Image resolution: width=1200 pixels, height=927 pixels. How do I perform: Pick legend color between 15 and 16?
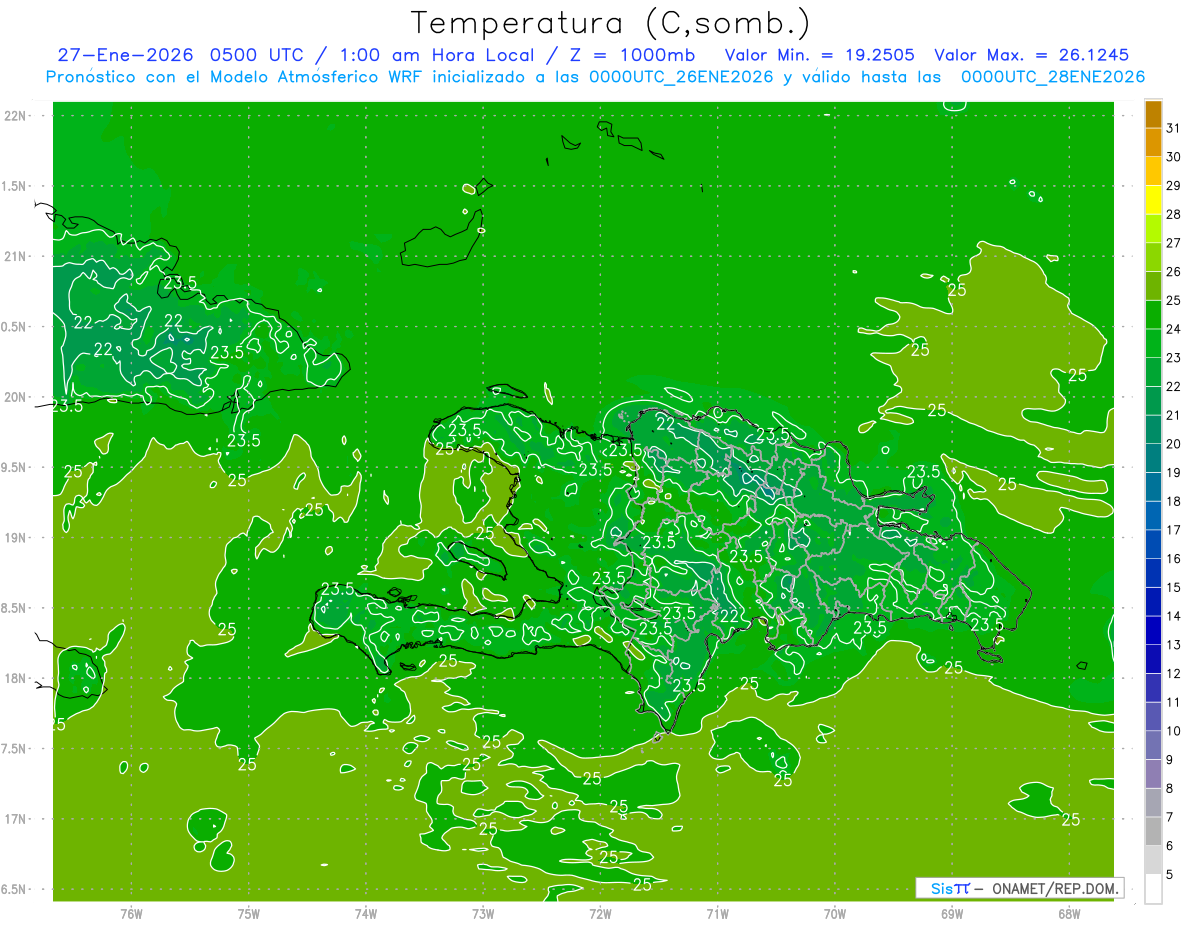point(1153,572)
